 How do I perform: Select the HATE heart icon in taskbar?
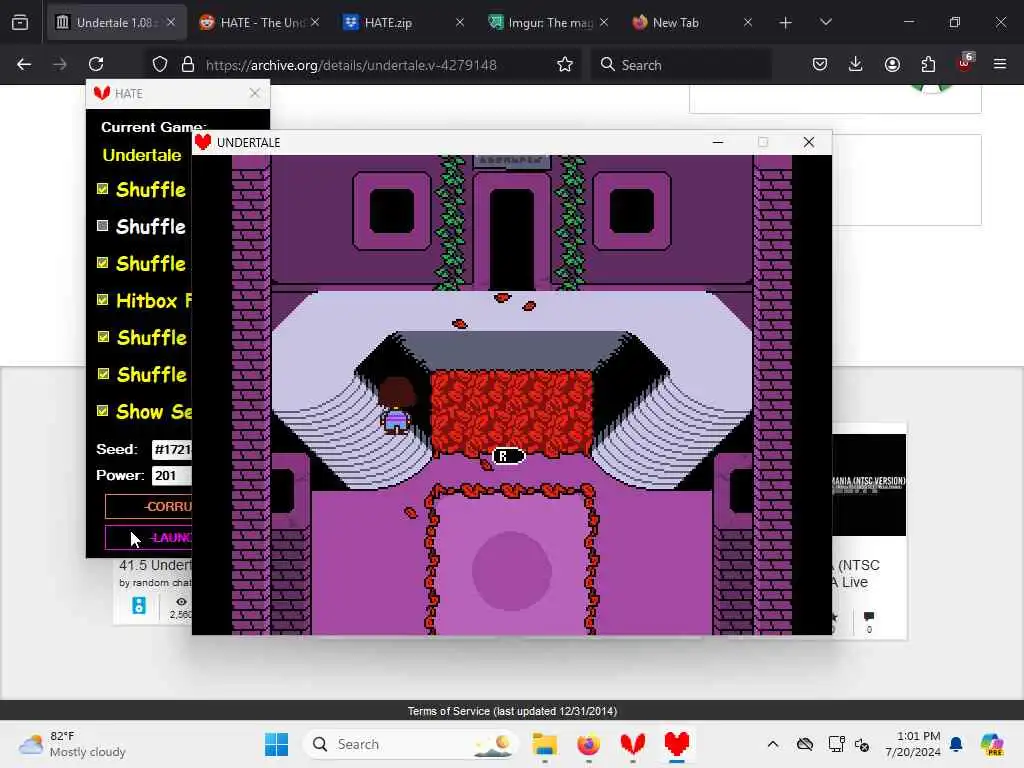pyautogui.click(x=632, y=744)
